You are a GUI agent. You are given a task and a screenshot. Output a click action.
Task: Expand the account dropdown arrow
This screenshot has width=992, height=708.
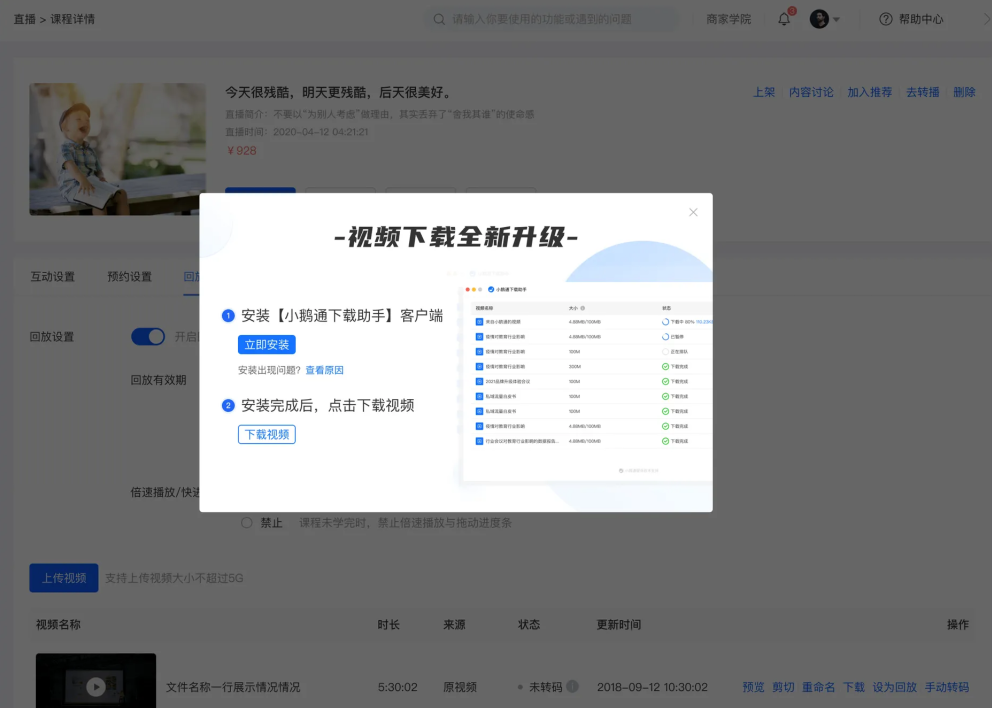click(x=836, y=19)
